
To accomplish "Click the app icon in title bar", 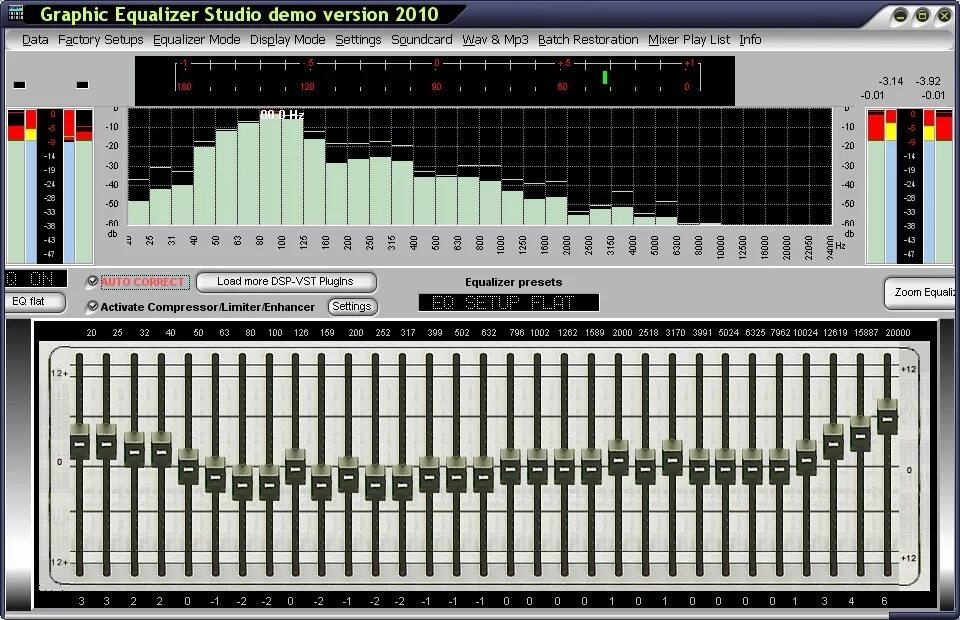I will pos(15,12).
